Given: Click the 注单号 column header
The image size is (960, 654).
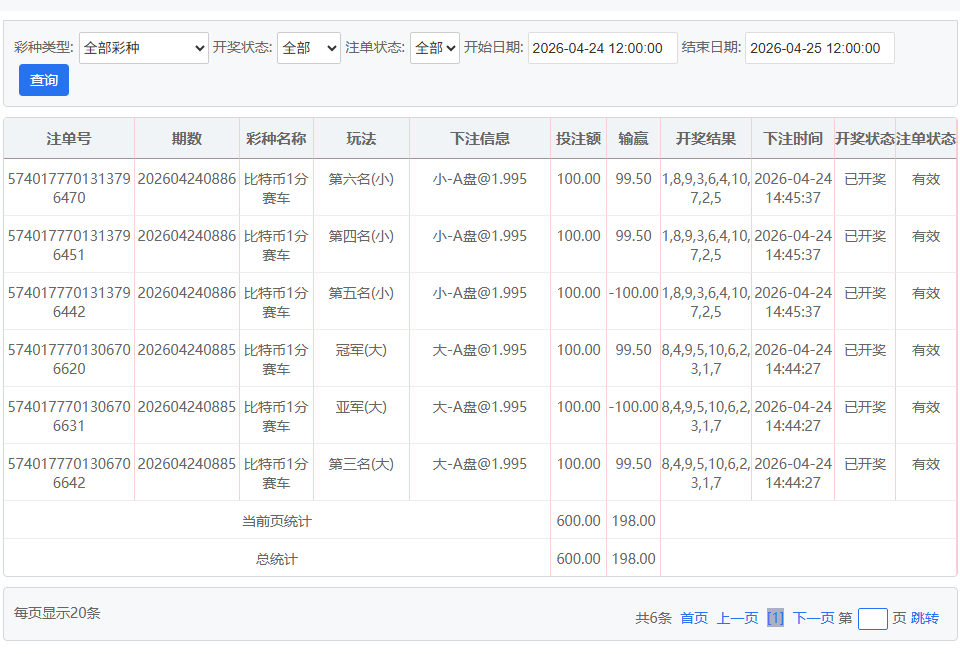Looking at the screenshot, I should coord(69,138).
